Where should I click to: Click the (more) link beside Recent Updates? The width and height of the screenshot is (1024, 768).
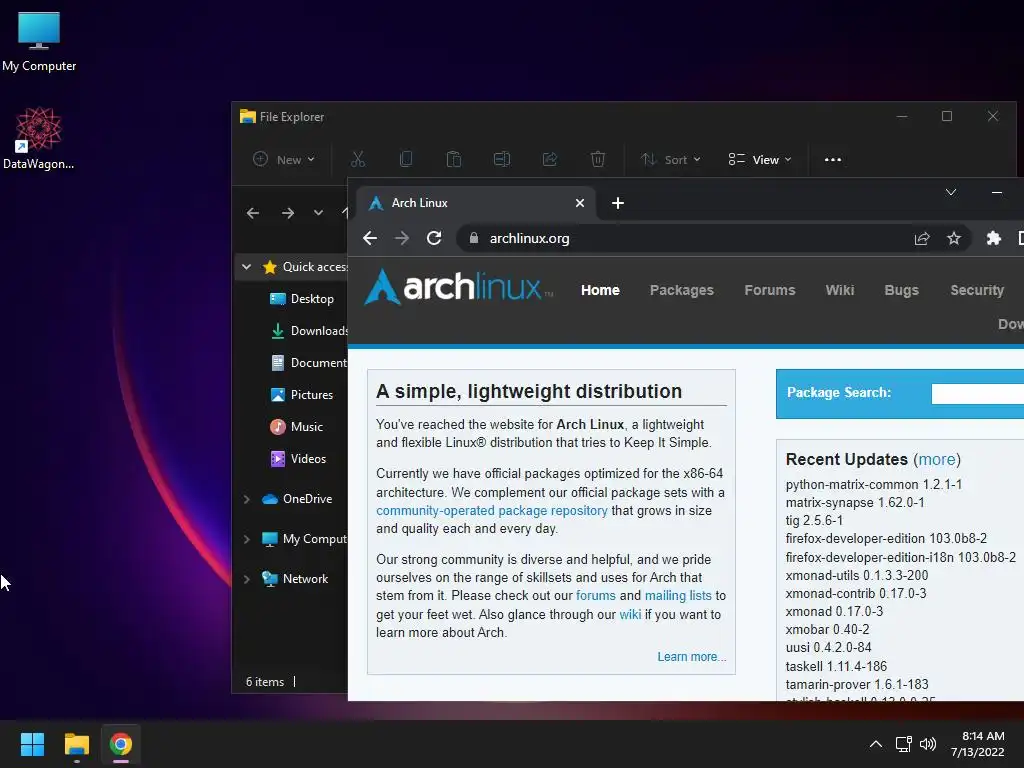[x=937, y=459]
